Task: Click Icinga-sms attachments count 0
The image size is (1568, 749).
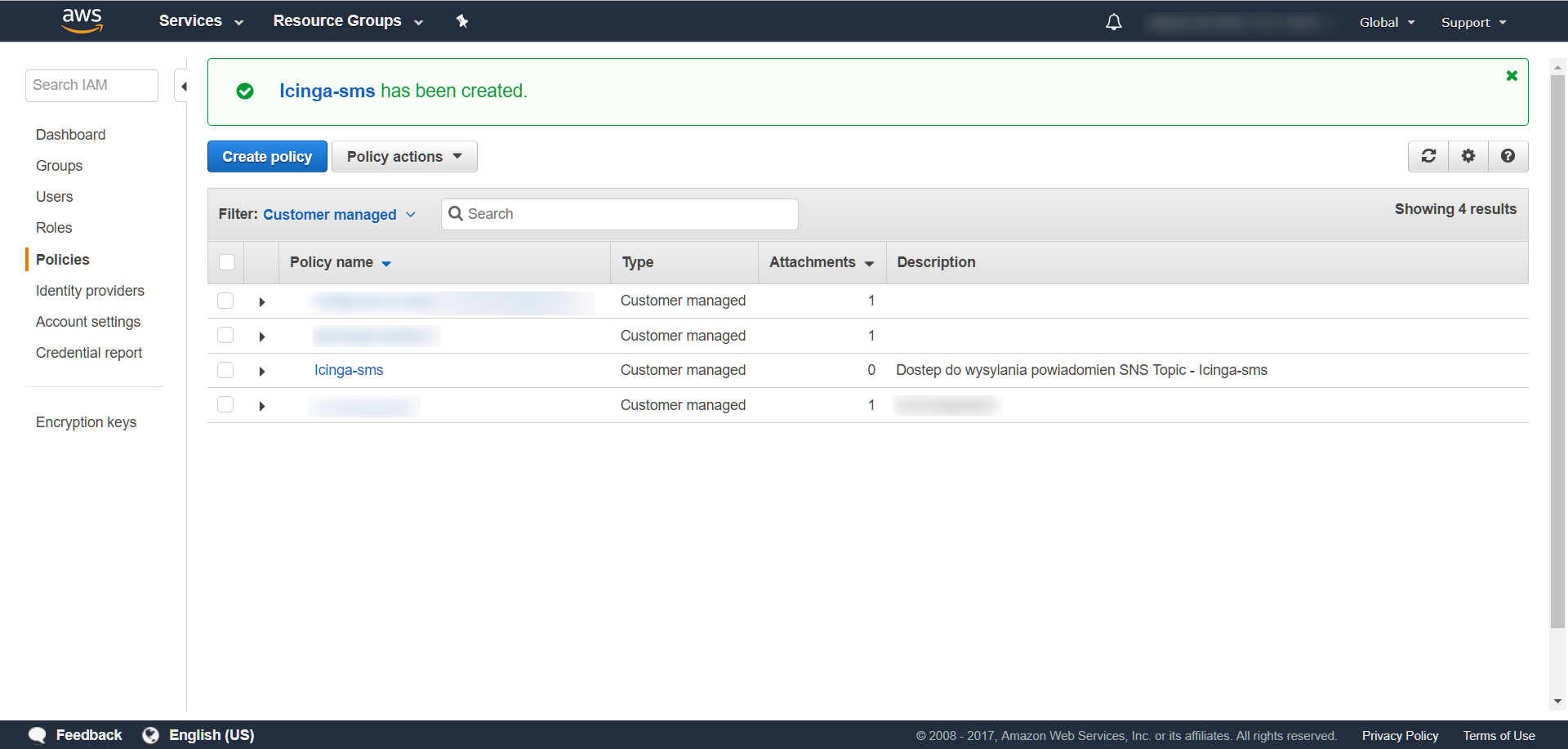Action: coord(871,370)
